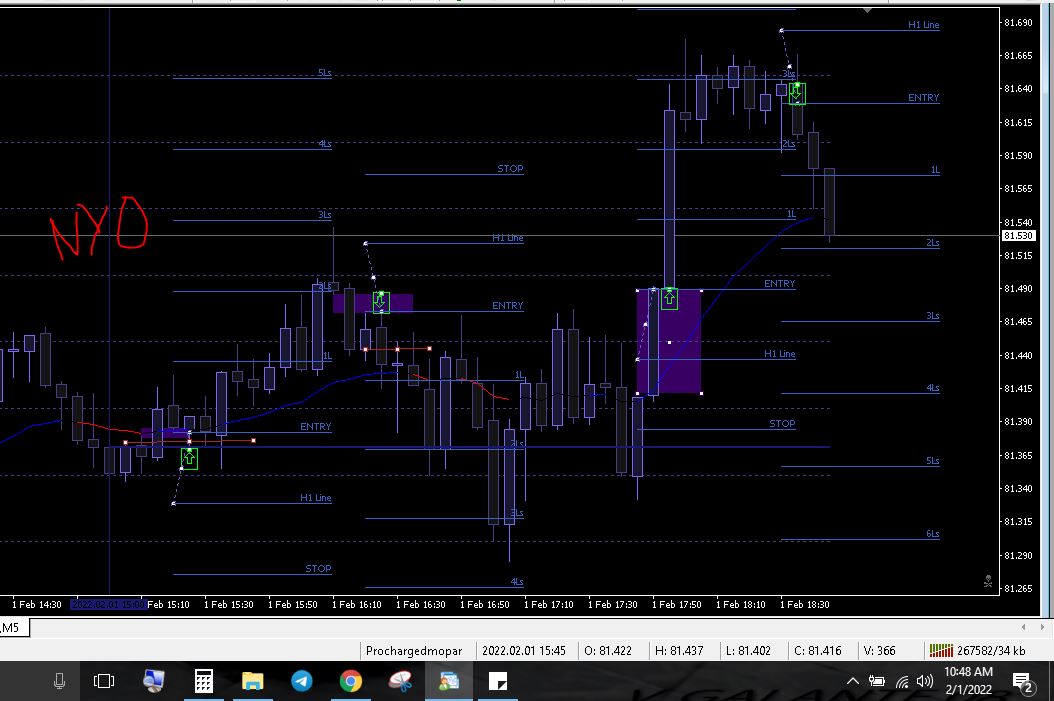Viewport: 1054px width, 701px height.
Task: Click the chart shift triangle marker
Action: click(867, 10)
